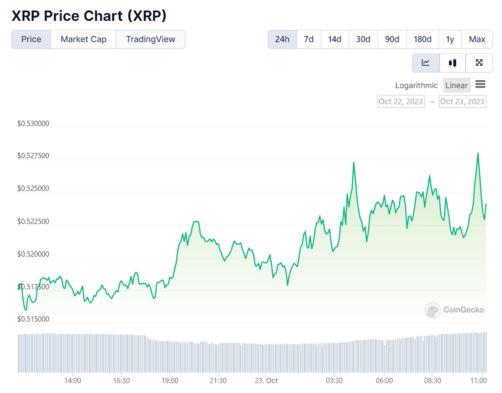Open the TradingView tab
502x393 pixels.
(x=151, y=39)
